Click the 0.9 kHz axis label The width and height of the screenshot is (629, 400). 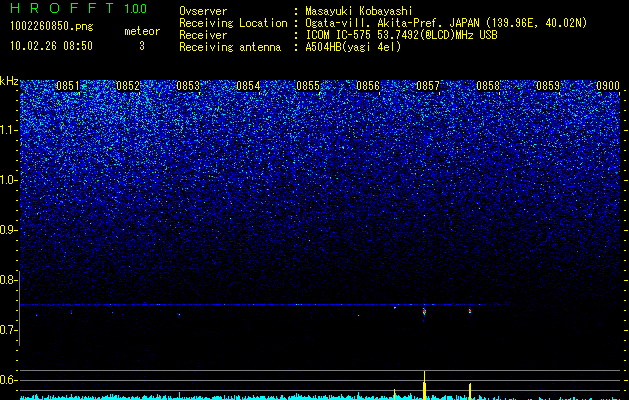8,230
